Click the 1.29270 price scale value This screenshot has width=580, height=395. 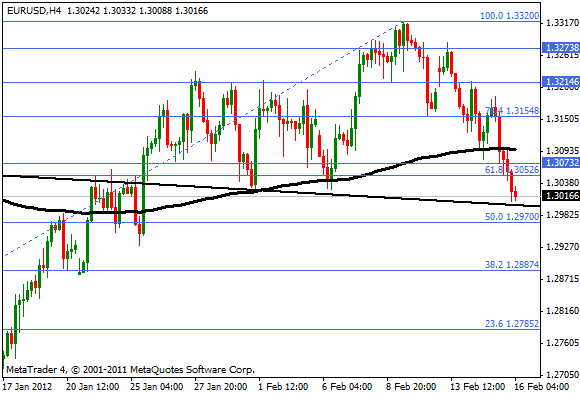tap(562, 247)
